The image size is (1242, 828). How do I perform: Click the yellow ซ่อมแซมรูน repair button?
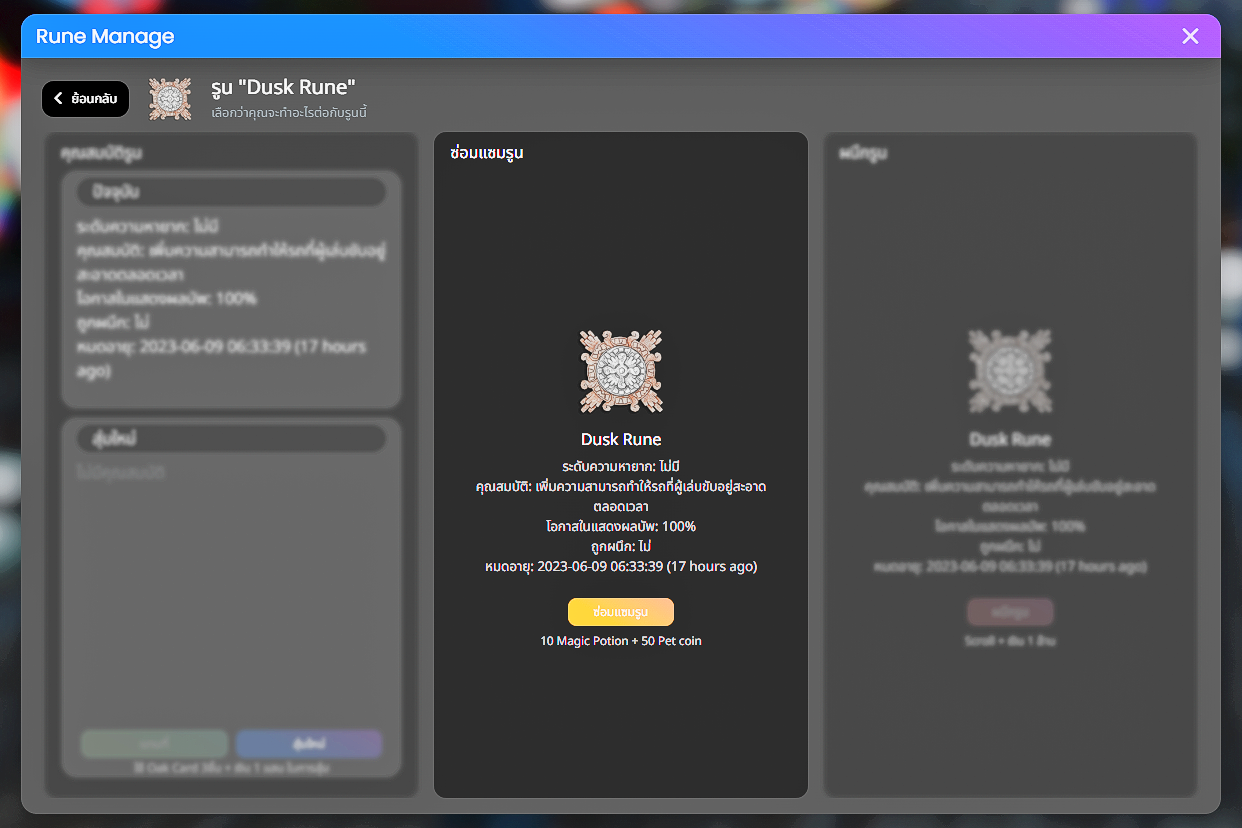pyautogui.click(x=621, y=611)
